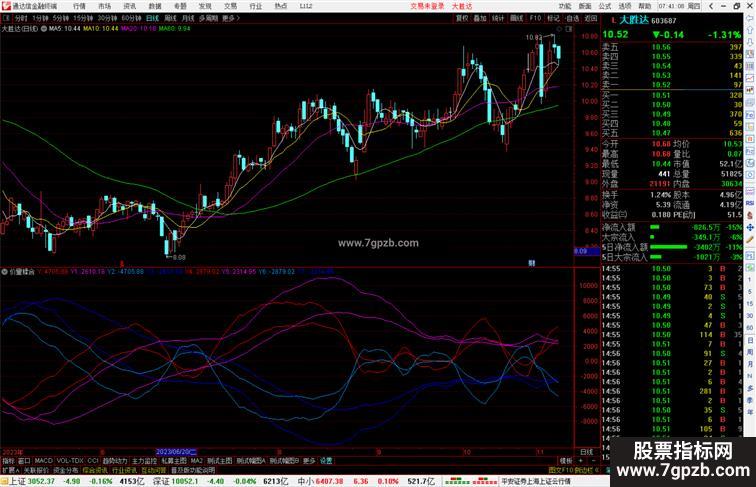The image size is (756, 487).
Task: Switch chart to 30分钟 period
Action: (107, 18)
